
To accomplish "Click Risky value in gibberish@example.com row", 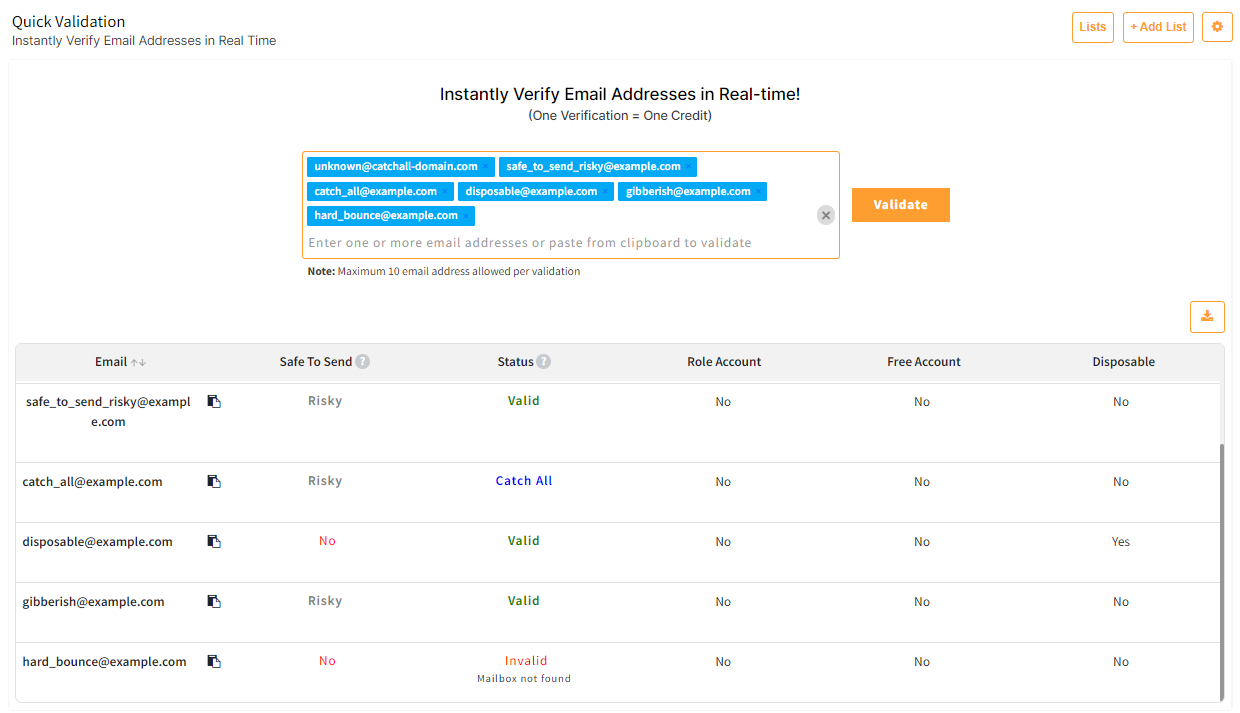I will pos(325,601).
